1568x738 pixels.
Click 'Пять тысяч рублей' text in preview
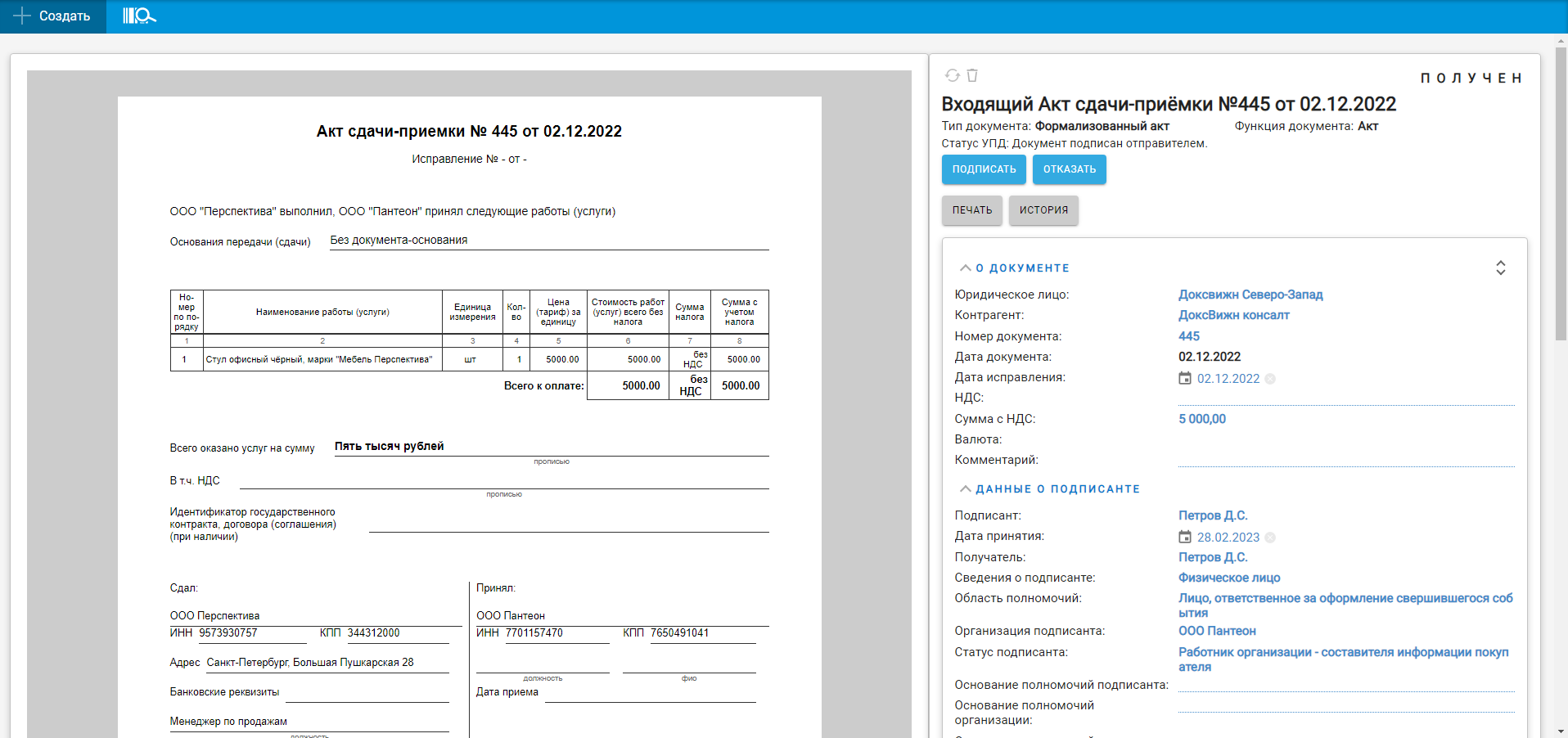(x=390, y=446)
